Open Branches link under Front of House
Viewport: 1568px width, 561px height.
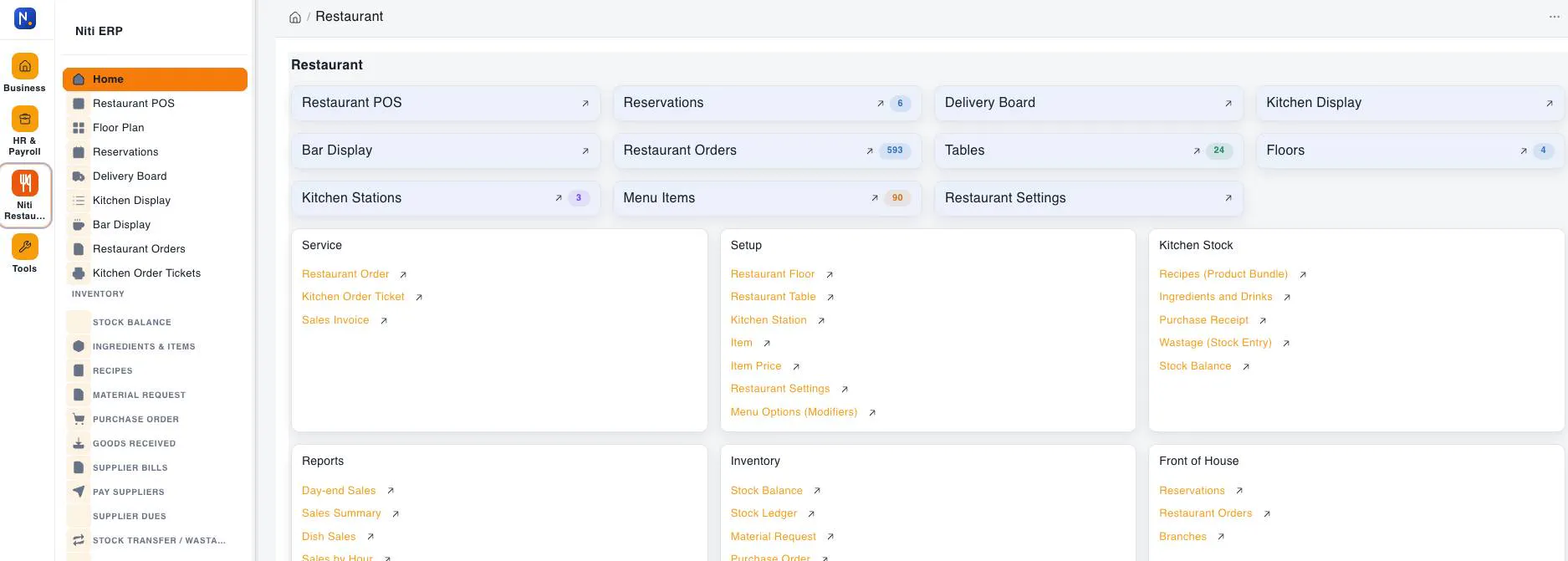pyautogui.click(x=1182, y=537)
